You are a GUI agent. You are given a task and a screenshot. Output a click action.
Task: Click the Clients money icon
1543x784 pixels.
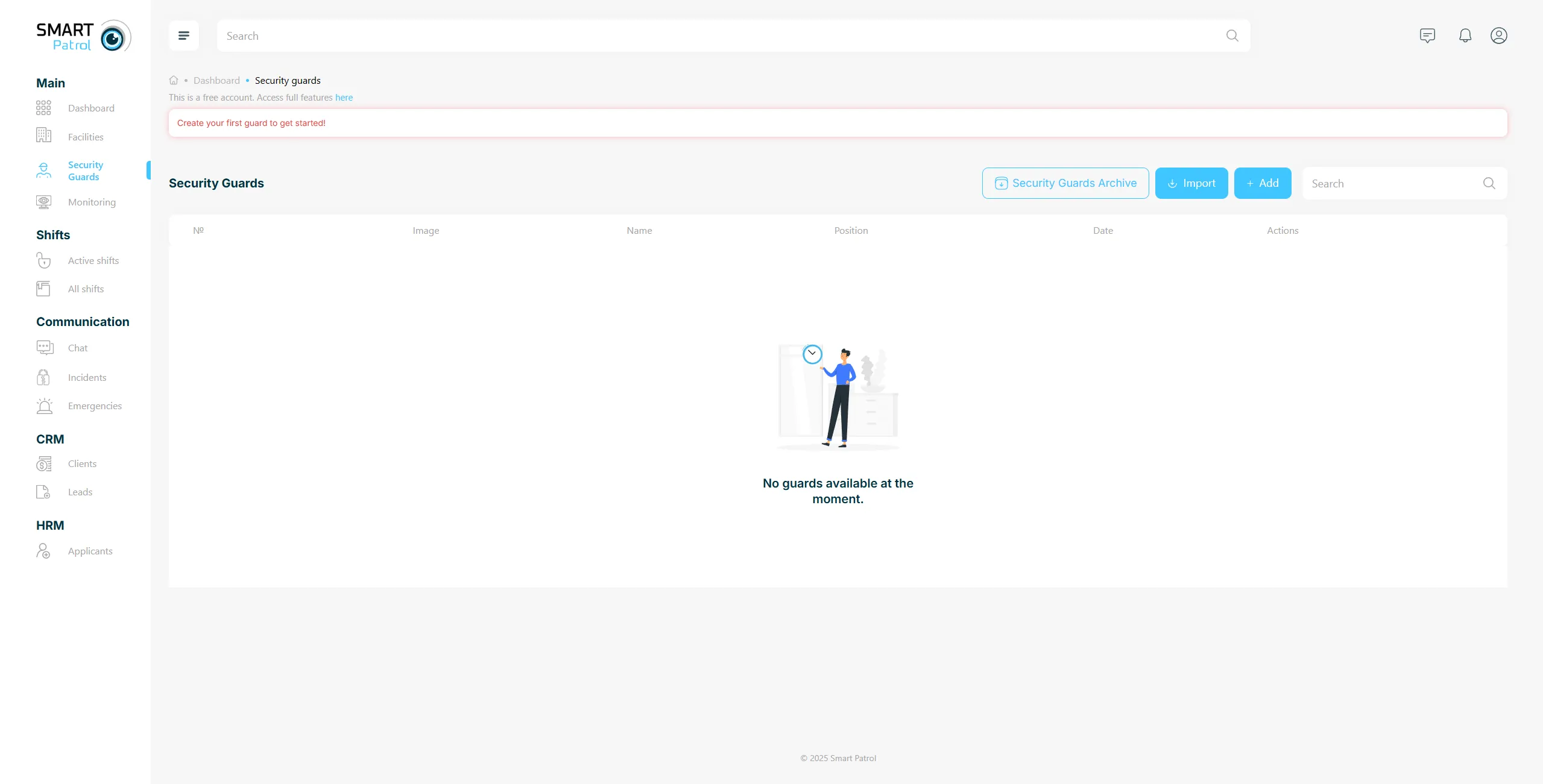click(43, 463)
